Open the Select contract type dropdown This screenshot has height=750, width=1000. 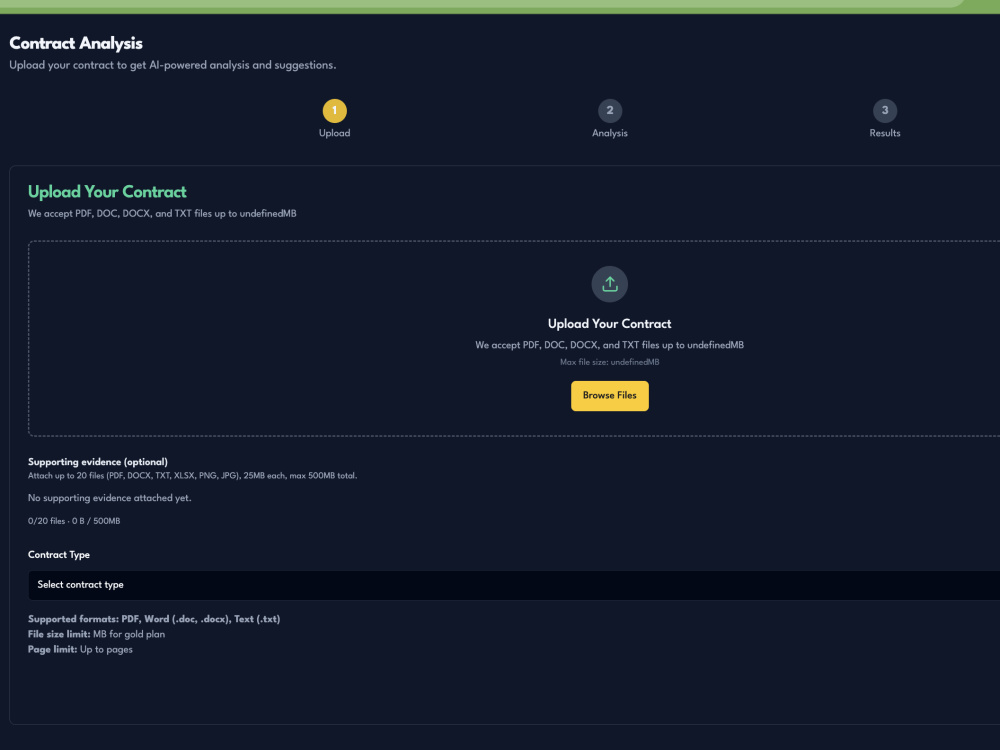(x=514, y=585)
